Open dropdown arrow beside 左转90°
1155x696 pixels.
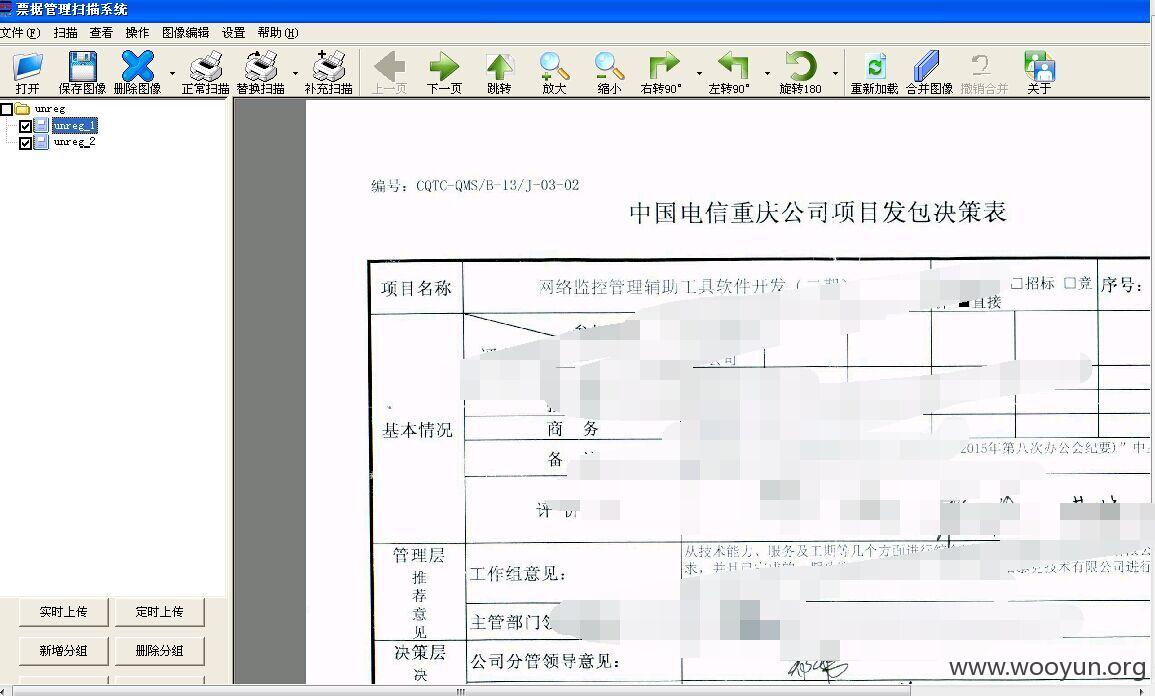(767, 73)
